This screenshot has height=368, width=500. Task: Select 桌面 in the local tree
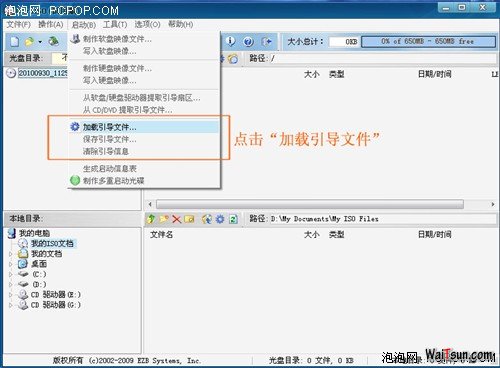39,264
